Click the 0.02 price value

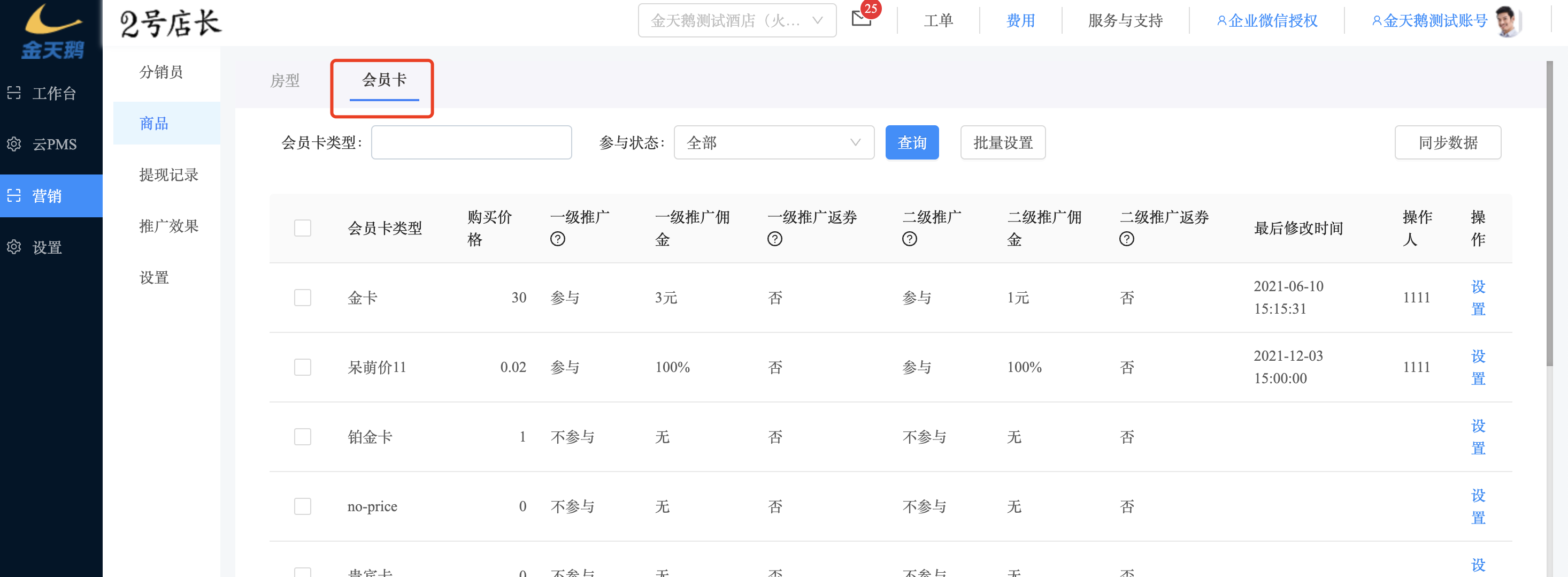[x=513, y=367]
